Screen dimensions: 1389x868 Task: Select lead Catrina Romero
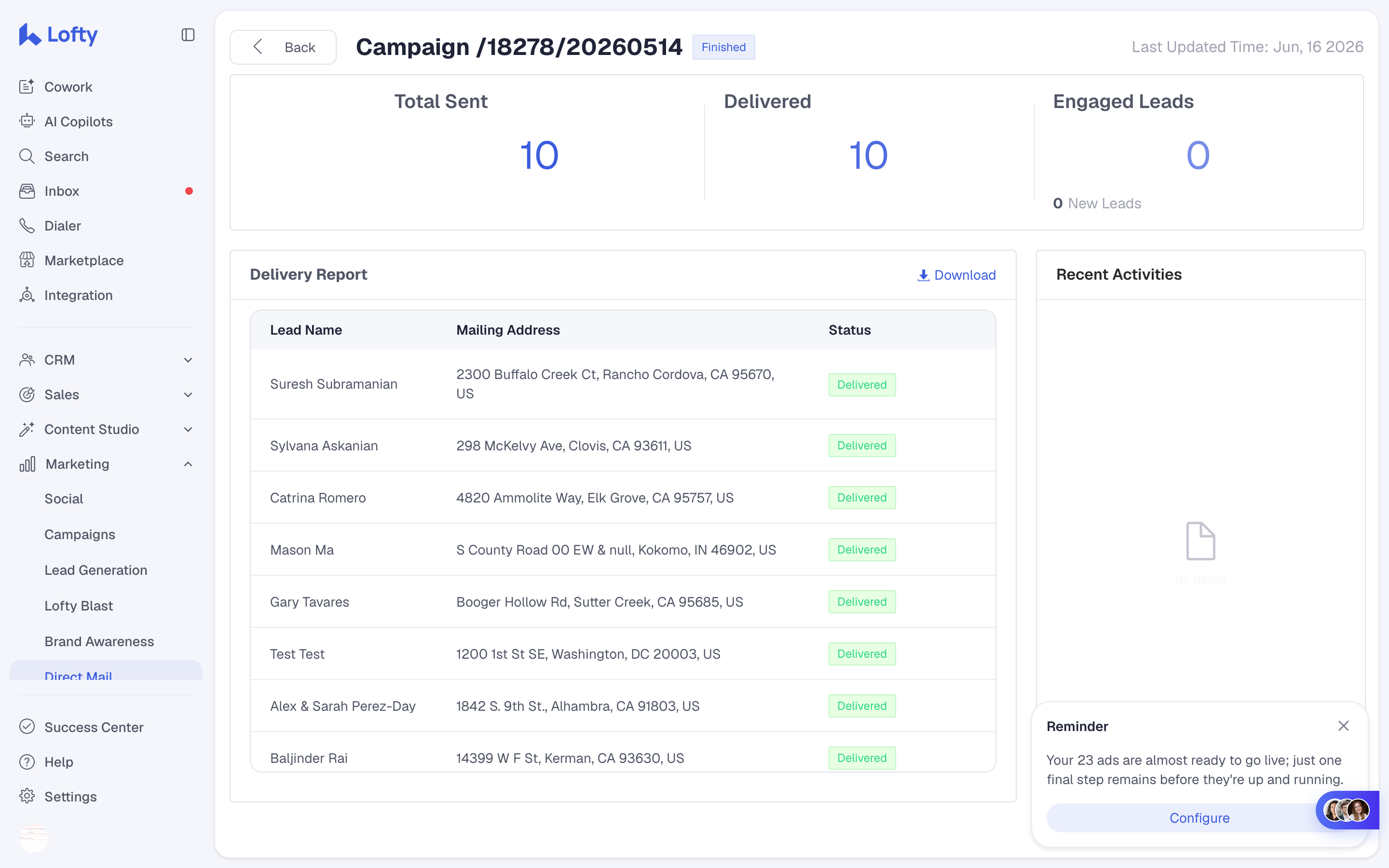click(318, 498)
